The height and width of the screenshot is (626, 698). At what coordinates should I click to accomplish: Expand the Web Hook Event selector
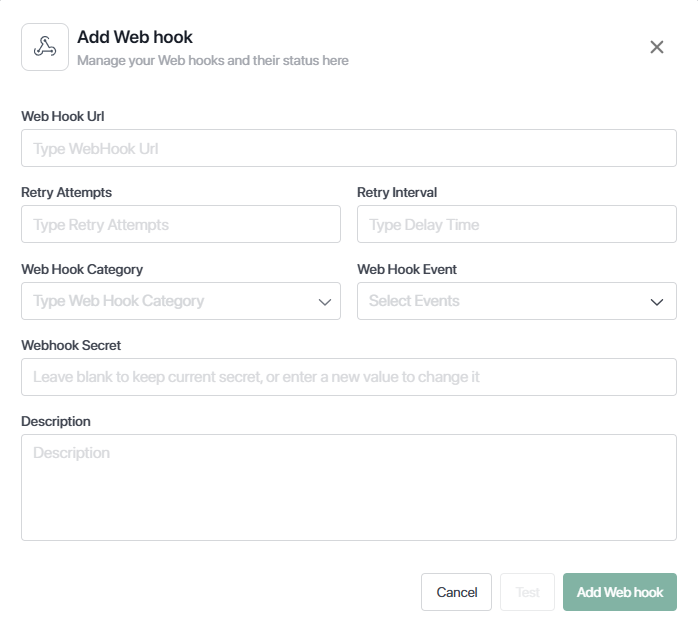517,301
